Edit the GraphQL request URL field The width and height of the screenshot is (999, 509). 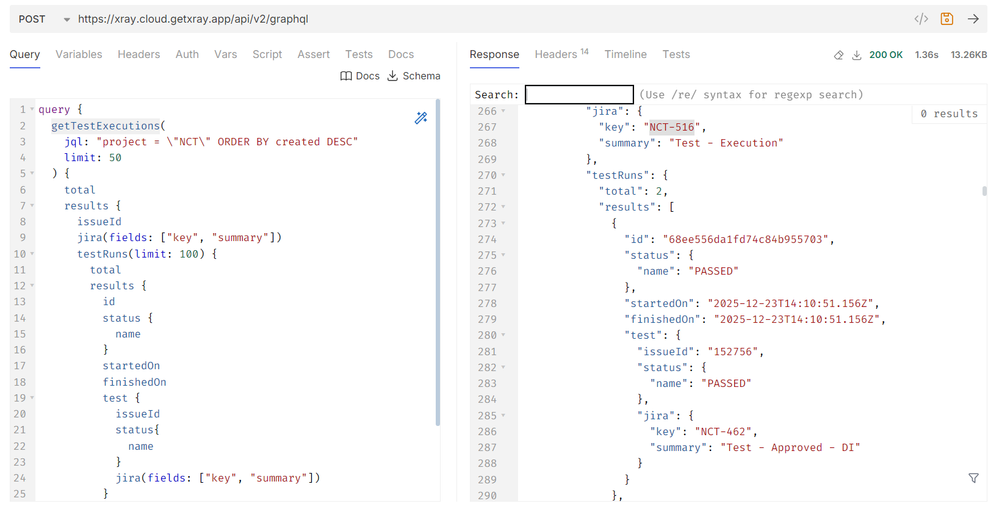[x=491, y=19]
